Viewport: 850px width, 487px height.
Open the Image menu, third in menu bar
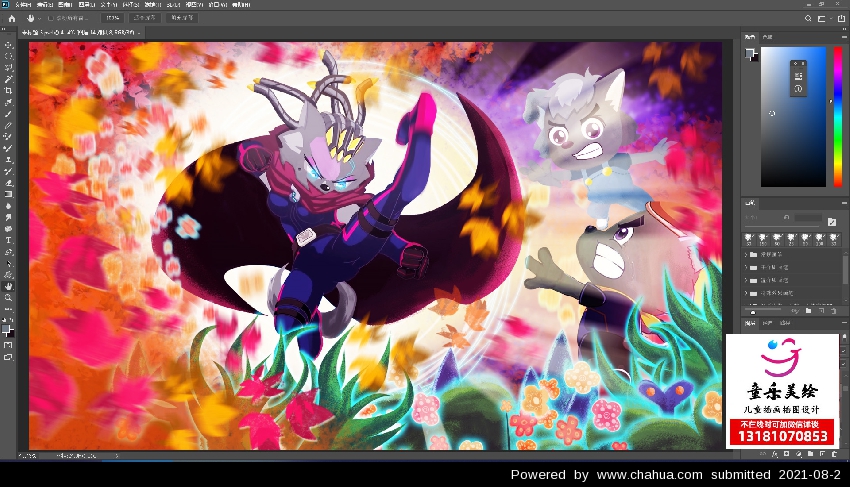click(65, 4)
